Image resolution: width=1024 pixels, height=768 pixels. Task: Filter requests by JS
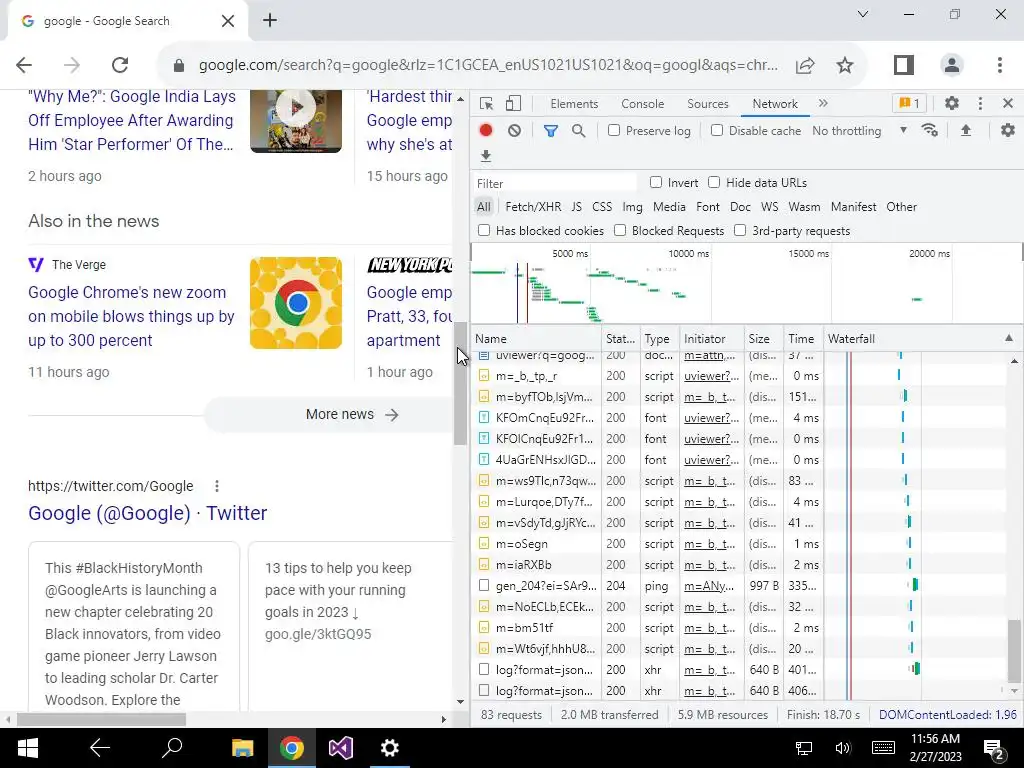point(576,207)
